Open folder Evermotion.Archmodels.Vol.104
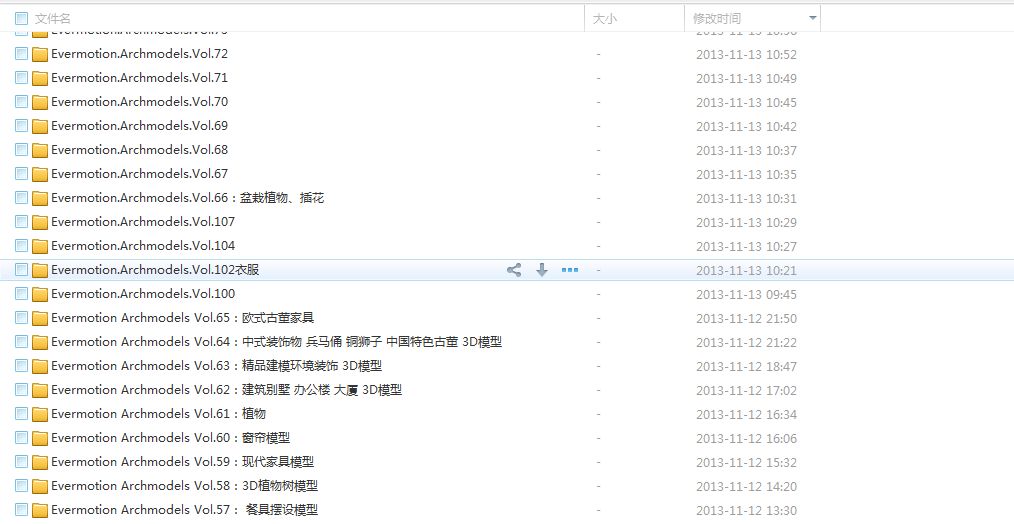This screenshot has width=1014, height=524. point(143,245)
